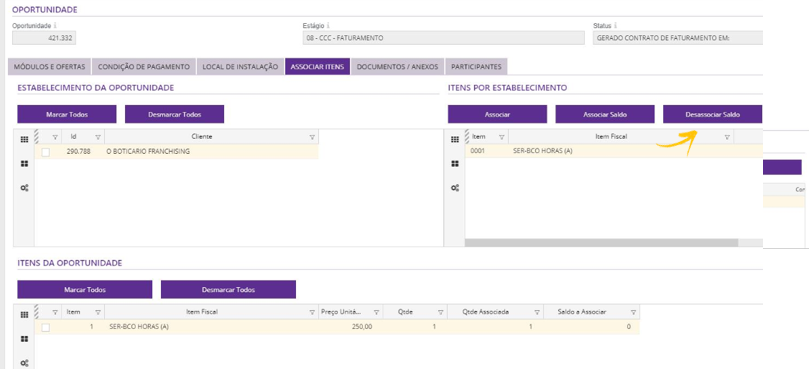Open the Item Fiscal filter in the Itens por Estabelecimento grid
The height and width of the screenshot is (369, 810).
727,137
